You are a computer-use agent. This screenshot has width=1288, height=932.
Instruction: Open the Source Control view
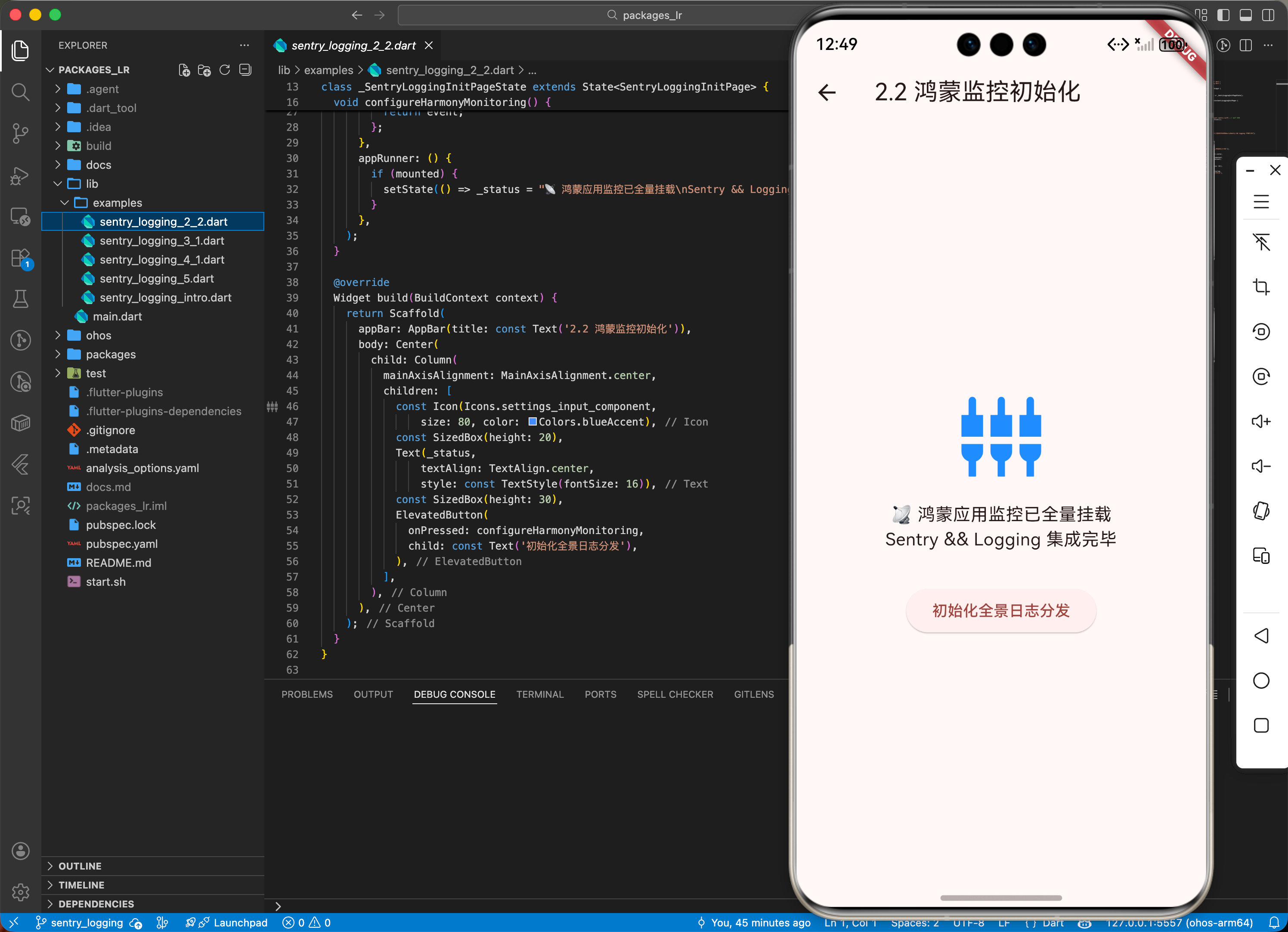click(20, 134)
